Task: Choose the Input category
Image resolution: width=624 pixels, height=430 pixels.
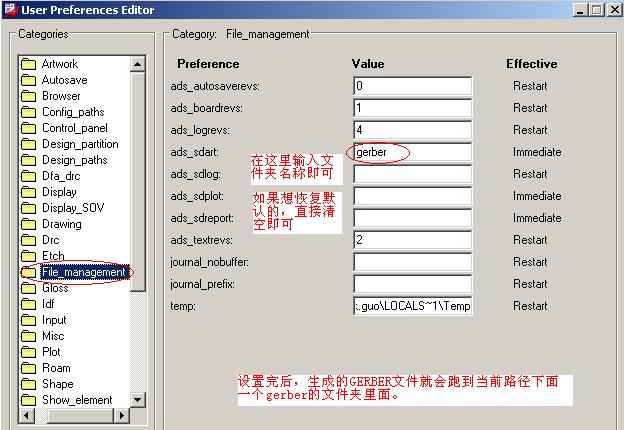Action: pos(54,320)
